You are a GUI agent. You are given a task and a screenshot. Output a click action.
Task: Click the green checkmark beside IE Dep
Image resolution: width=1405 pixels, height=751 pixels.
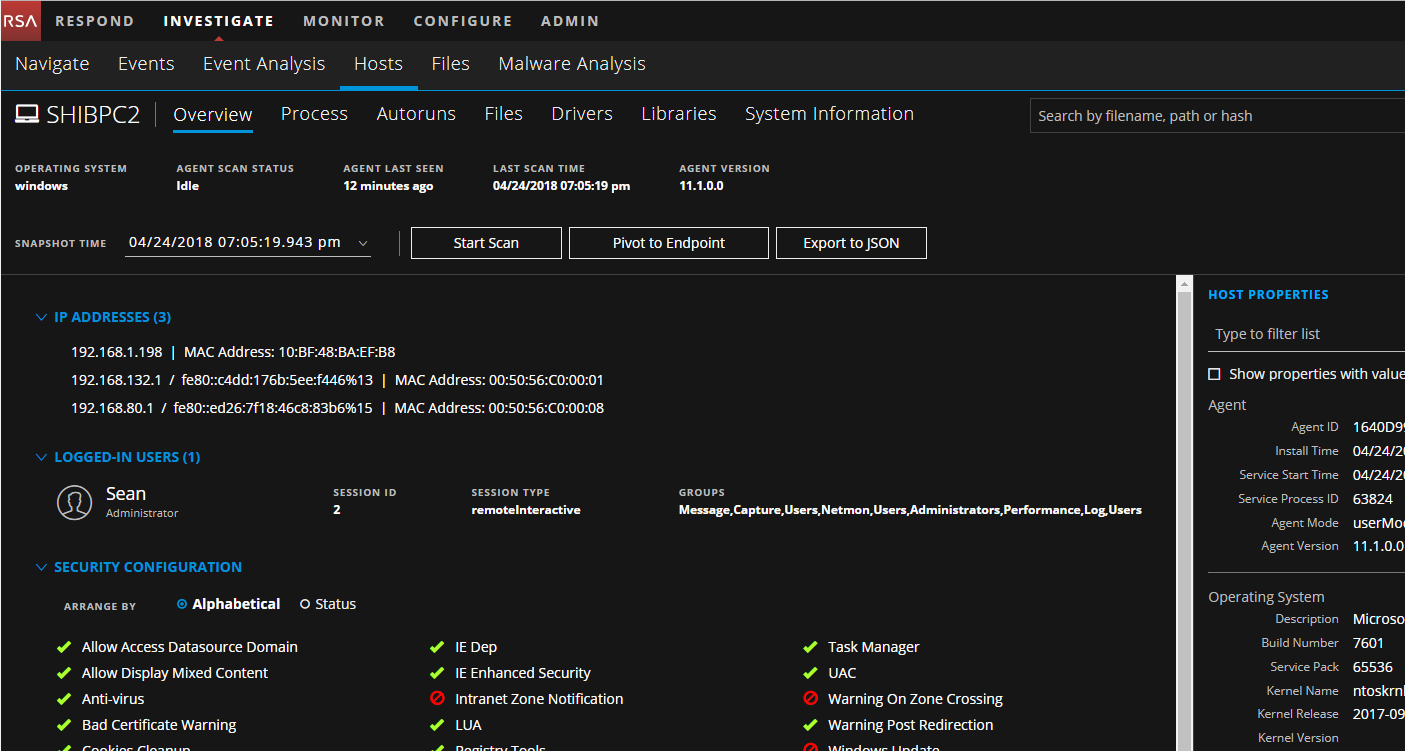(x=437, y=647)
